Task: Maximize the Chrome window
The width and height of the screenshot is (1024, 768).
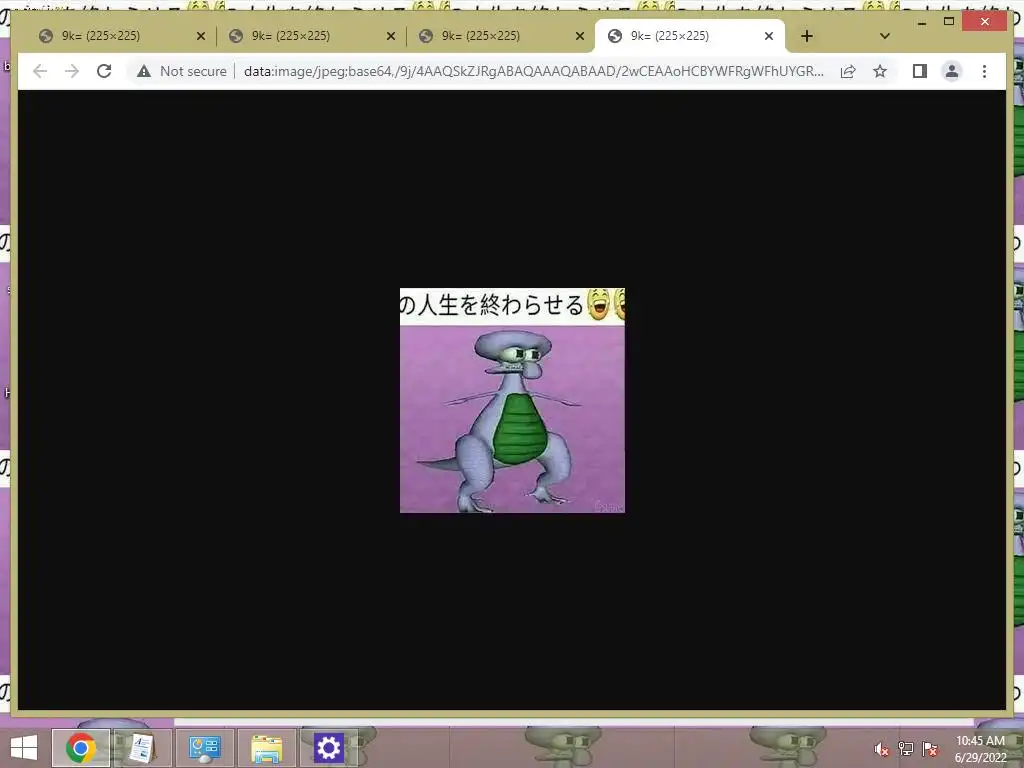Action: (x=949, y=22)
